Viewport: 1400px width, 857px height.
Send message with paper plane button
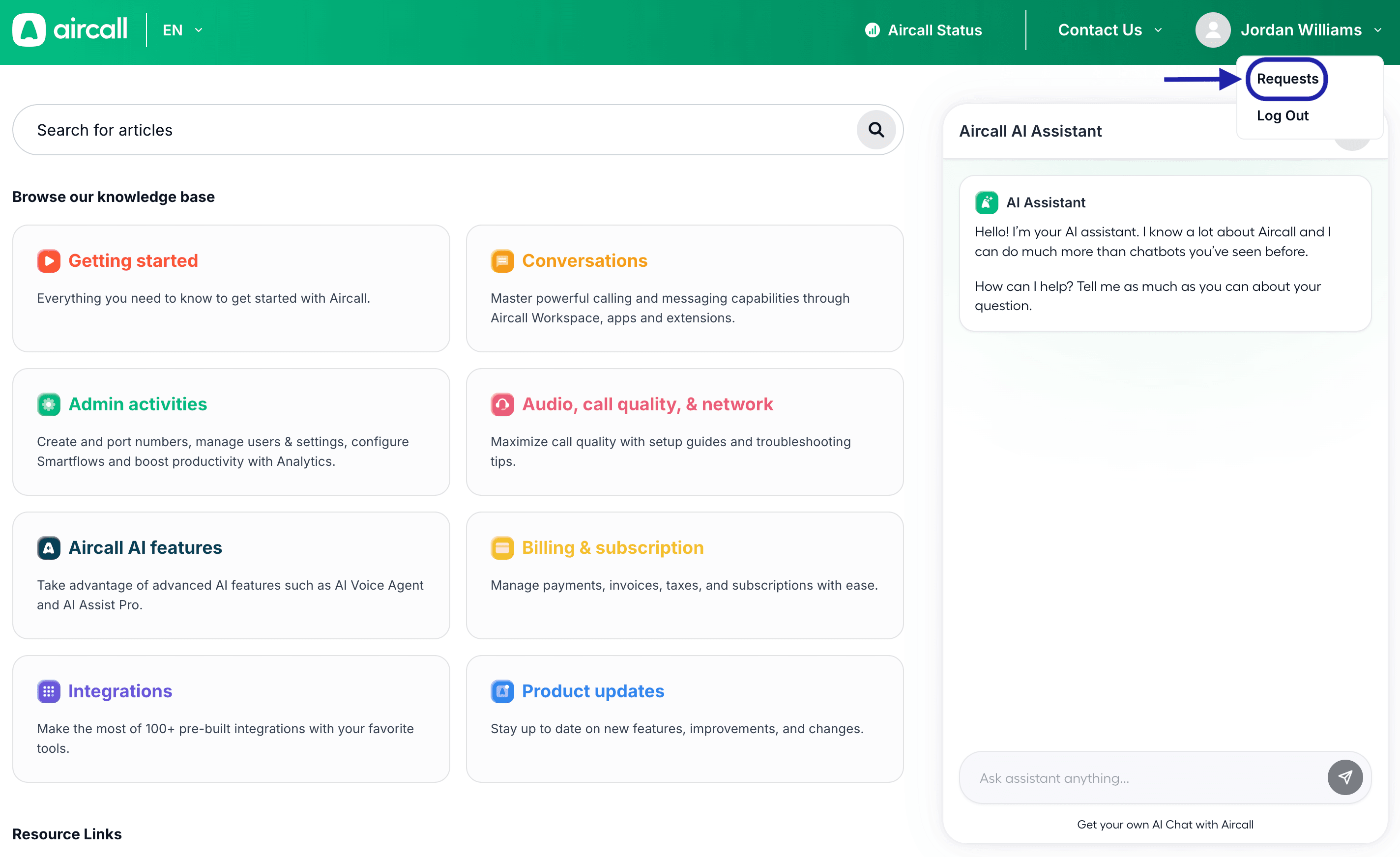[1344, 777]
